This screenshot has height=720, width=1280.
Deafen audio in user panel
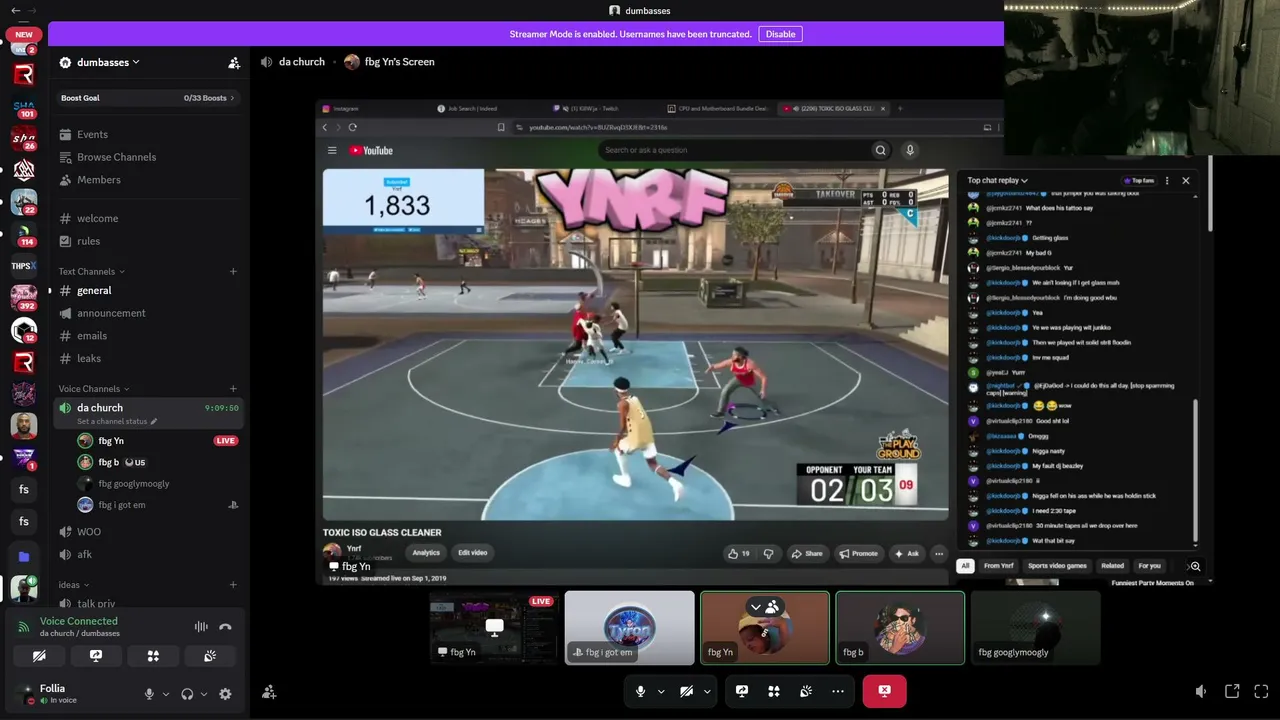pos(187,694)
